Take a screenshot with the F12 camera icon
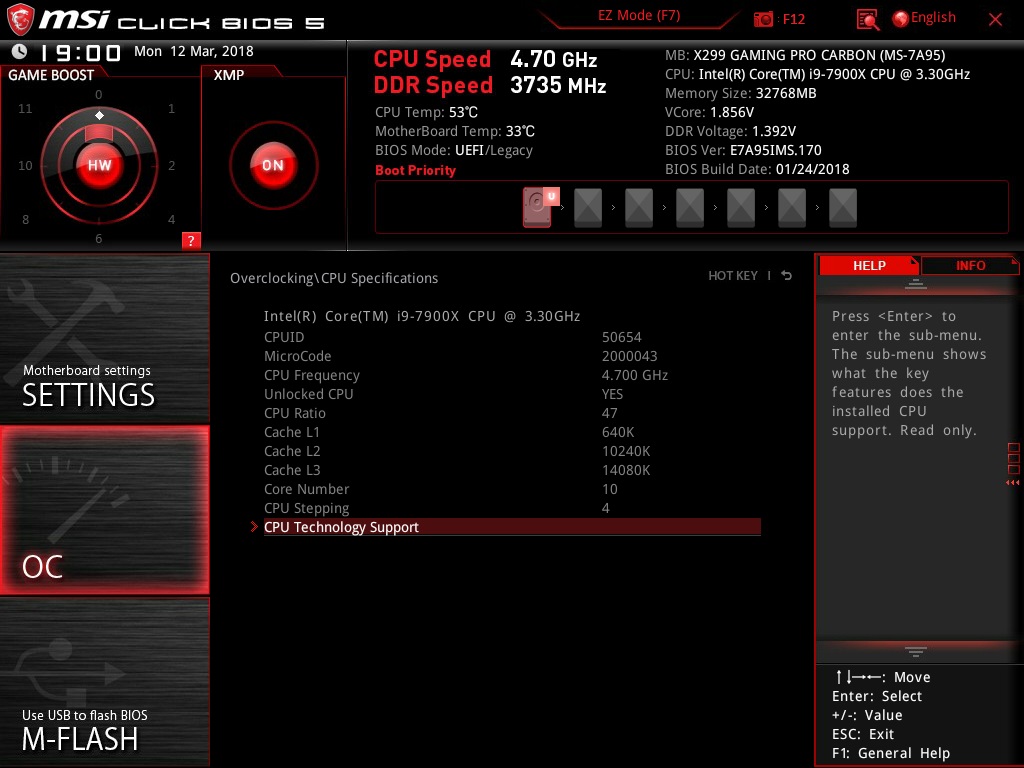Screen dimensions: 1024x768 point(763,19)
